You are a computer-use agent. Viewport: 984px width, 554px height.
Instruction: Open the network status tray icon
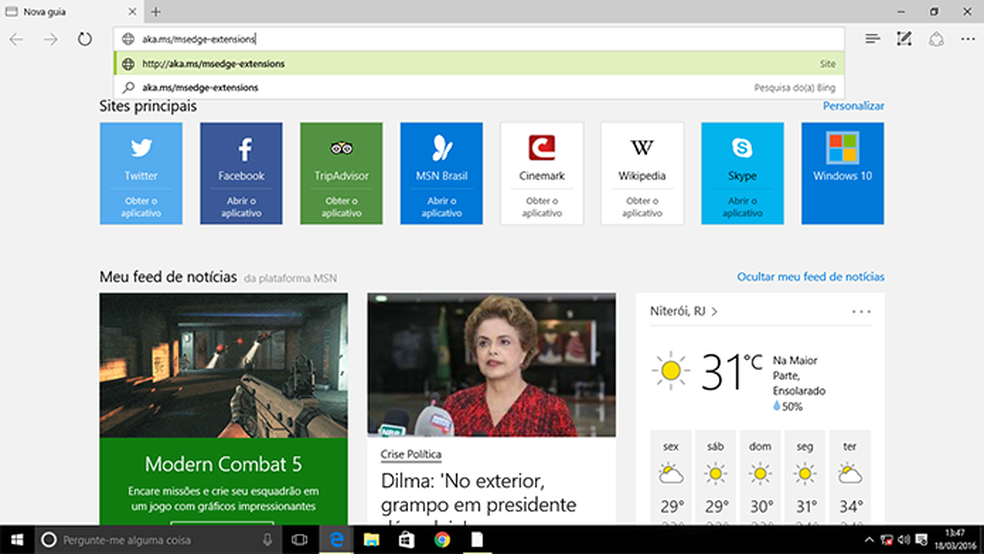[887, 540]
